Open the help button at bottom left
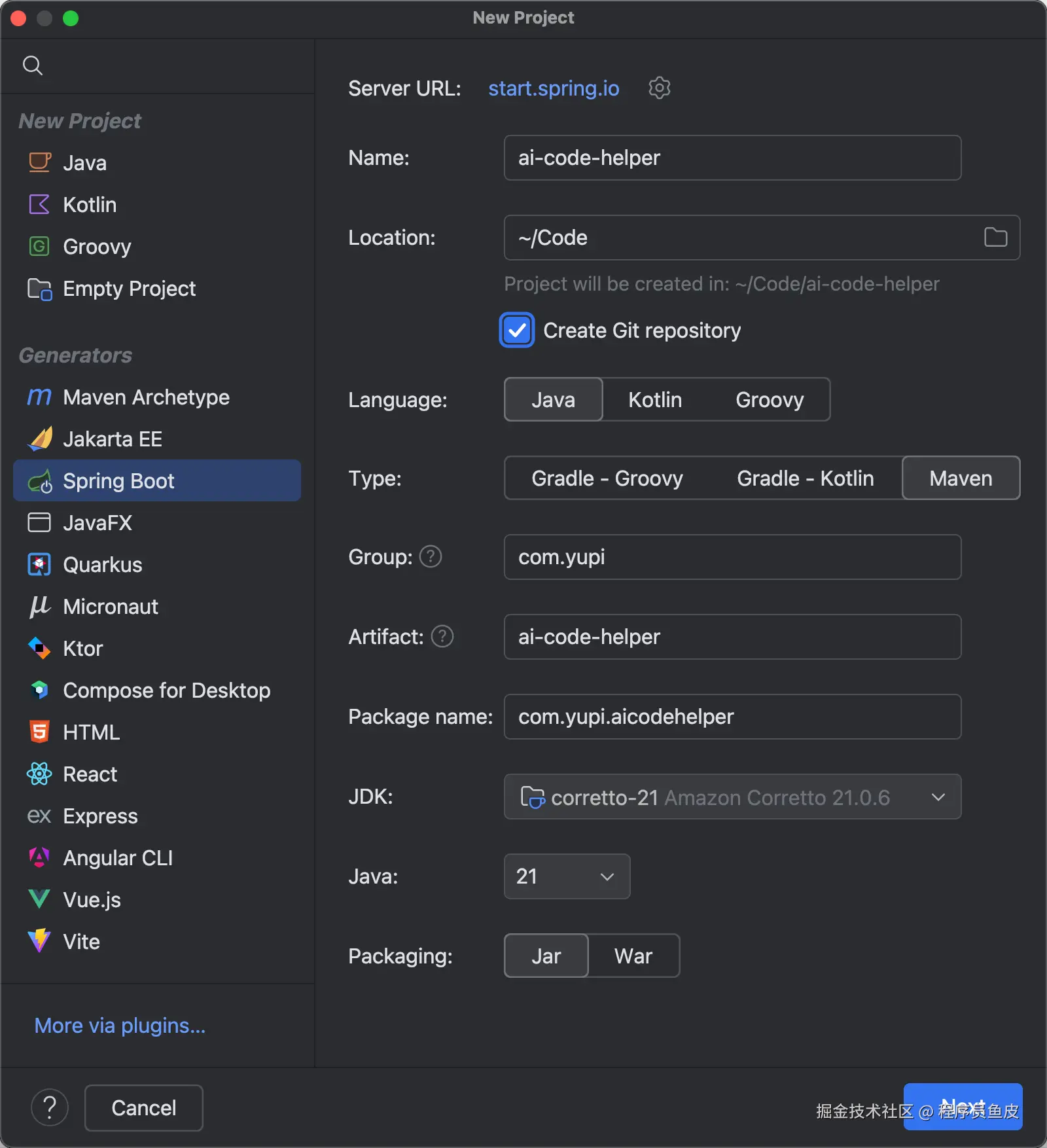The image size is (1047, 1148). [x=50, y=1107]
